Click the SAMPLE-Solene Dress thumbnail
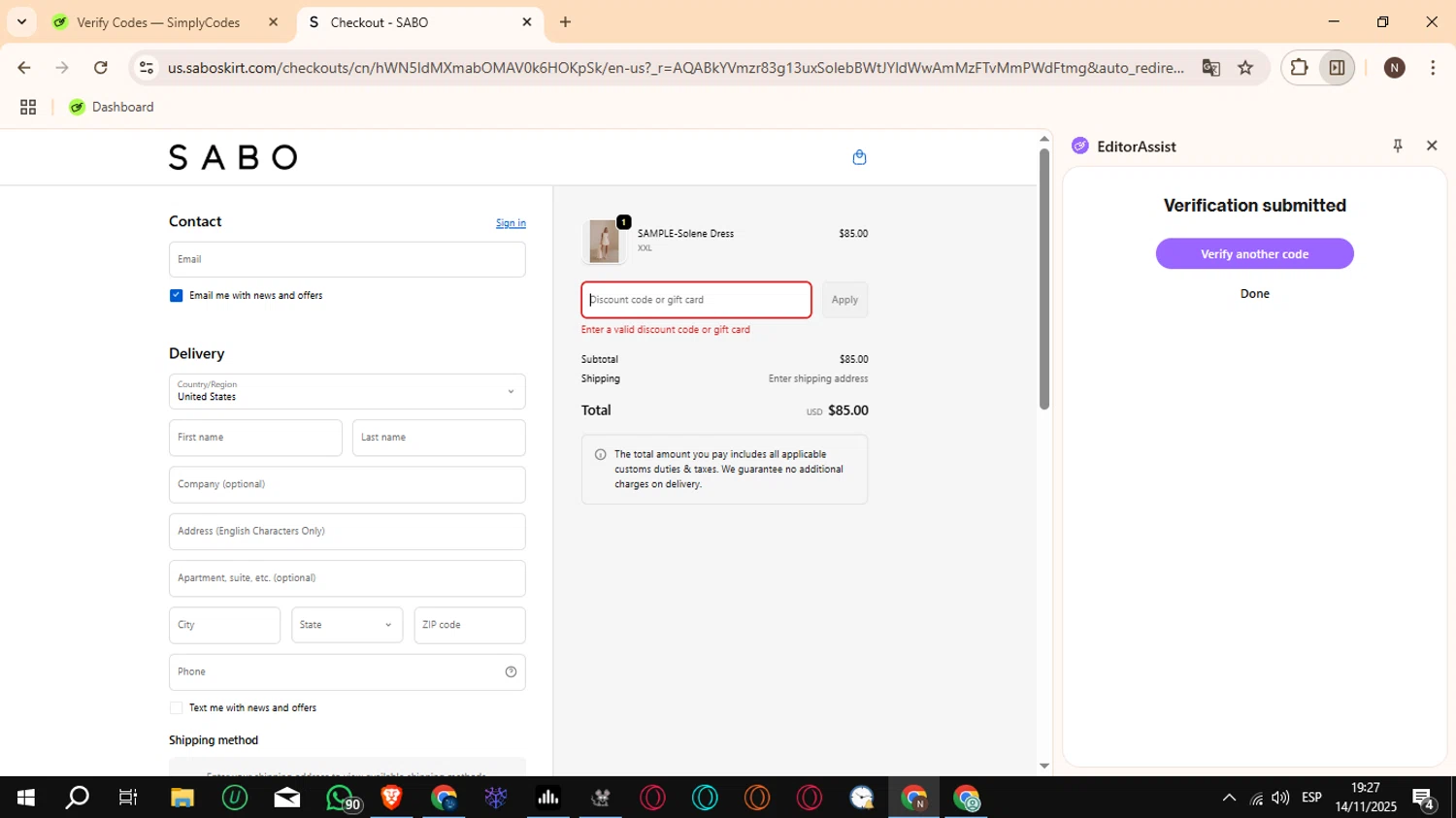Image resolution: width=1456 pixels, height=818 pixels. (604, 242)
